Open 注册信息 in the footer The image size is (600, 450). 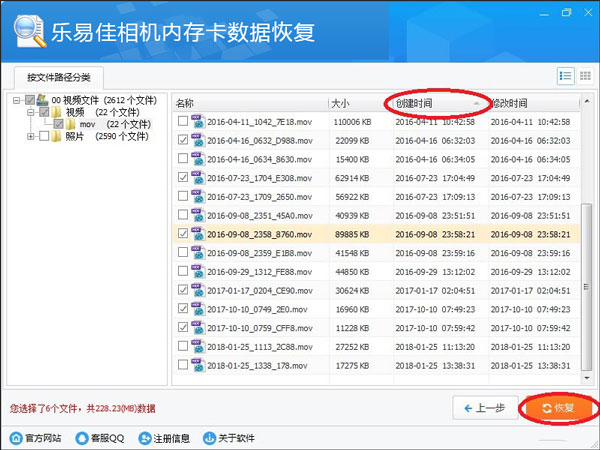coord(164,438)
